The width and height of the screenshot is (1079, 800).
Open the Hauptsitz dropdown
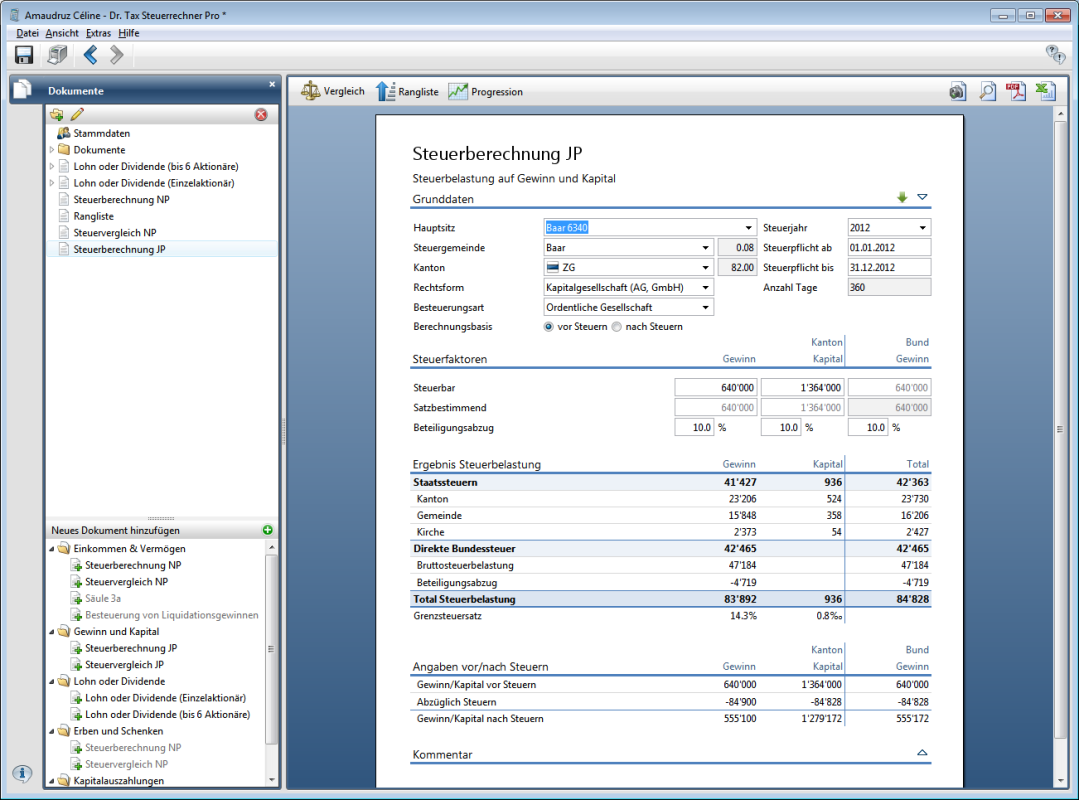pos(748,228)
